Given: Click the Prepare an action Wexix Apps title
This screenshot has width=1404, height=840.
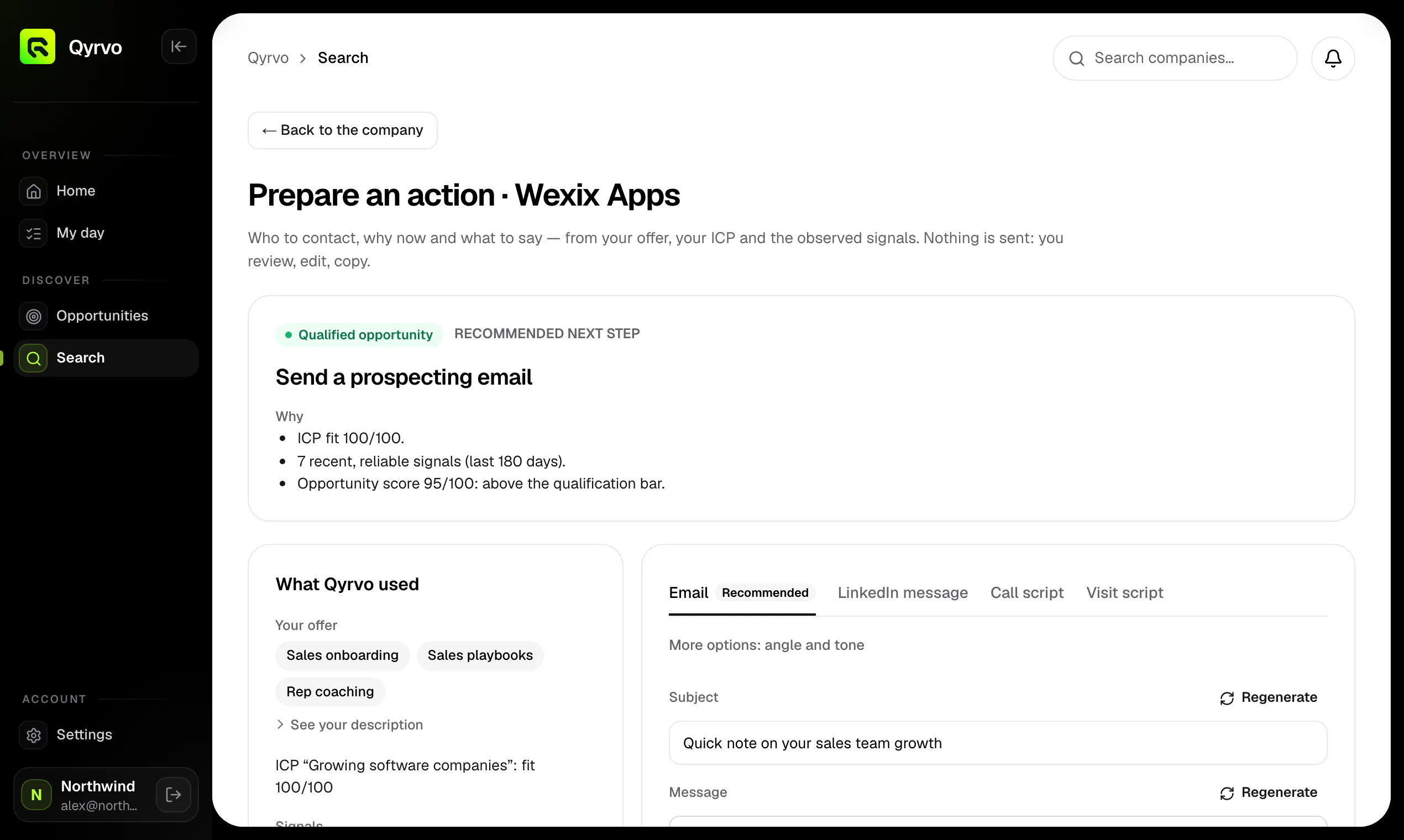Looking at the screenshot, I should click(x=464, y=195).
